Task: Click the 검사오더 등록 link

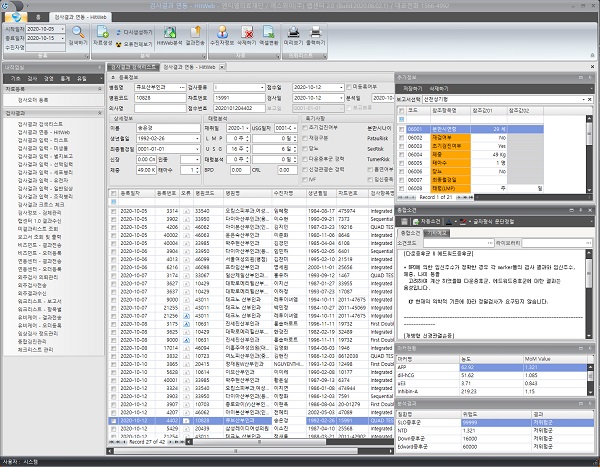Action: pyautogui.click(x=33, y=100)
